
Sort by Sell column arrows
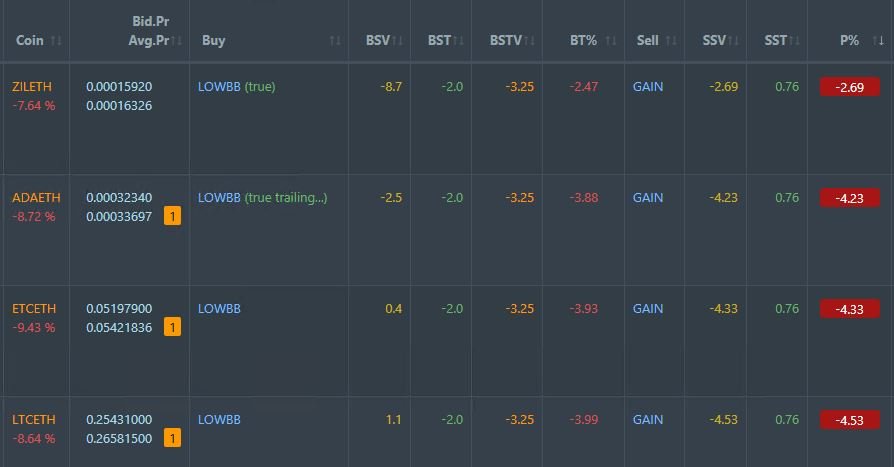[x=671, y=40]
